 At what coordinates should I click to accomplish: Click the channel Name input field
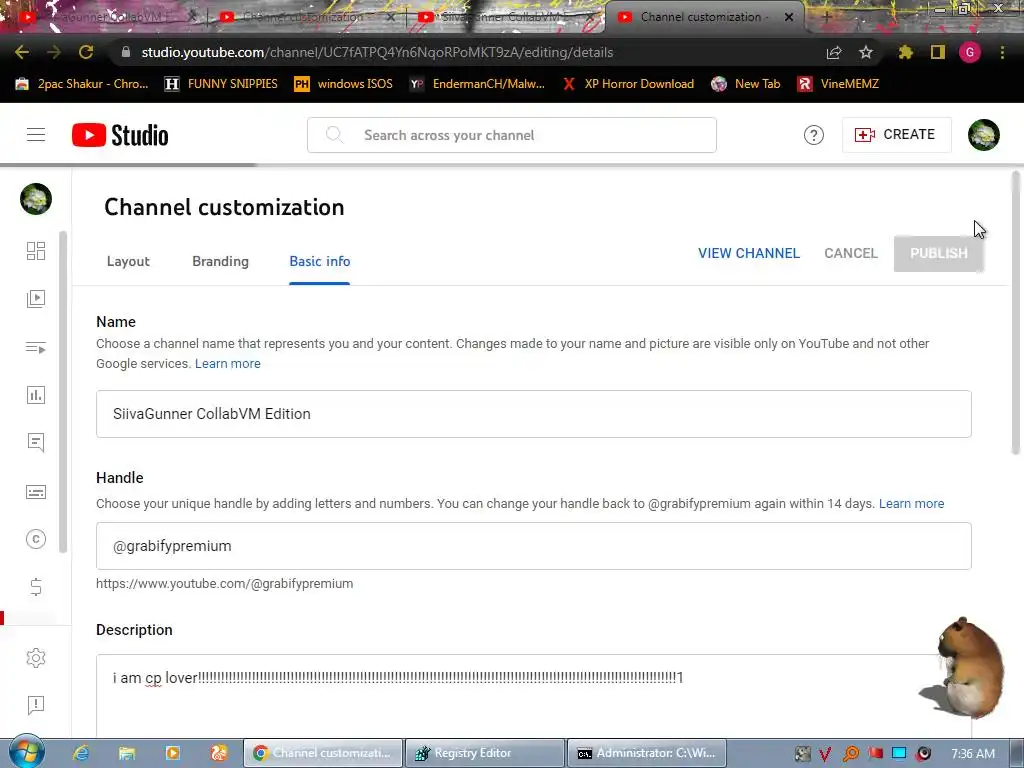[x=534, y=414]
